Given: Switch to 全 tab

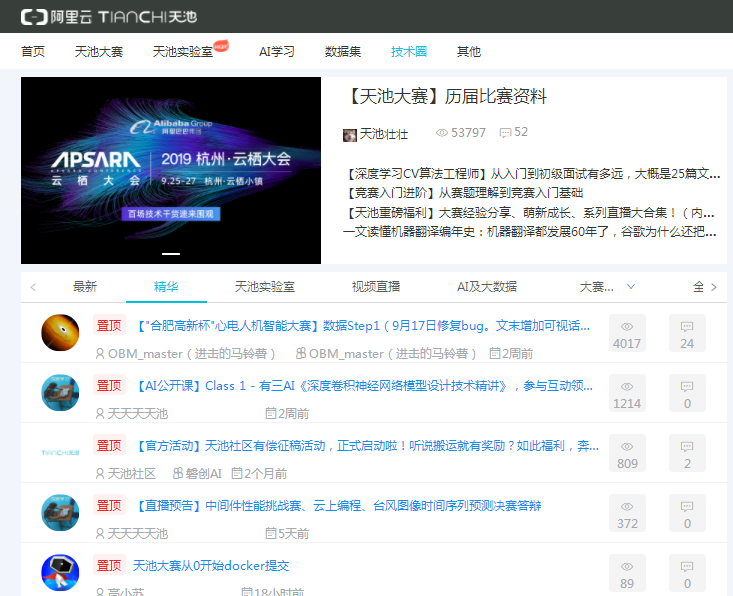Looking at the screenshot, I should tap(698, 287).
